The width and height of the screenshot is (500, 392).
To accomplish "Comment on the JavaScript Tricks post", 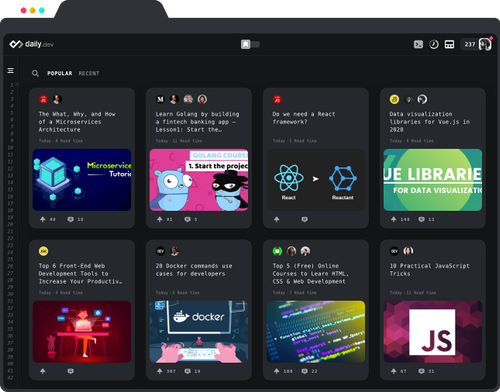I will pyautogui.click(x=422, y=371).
